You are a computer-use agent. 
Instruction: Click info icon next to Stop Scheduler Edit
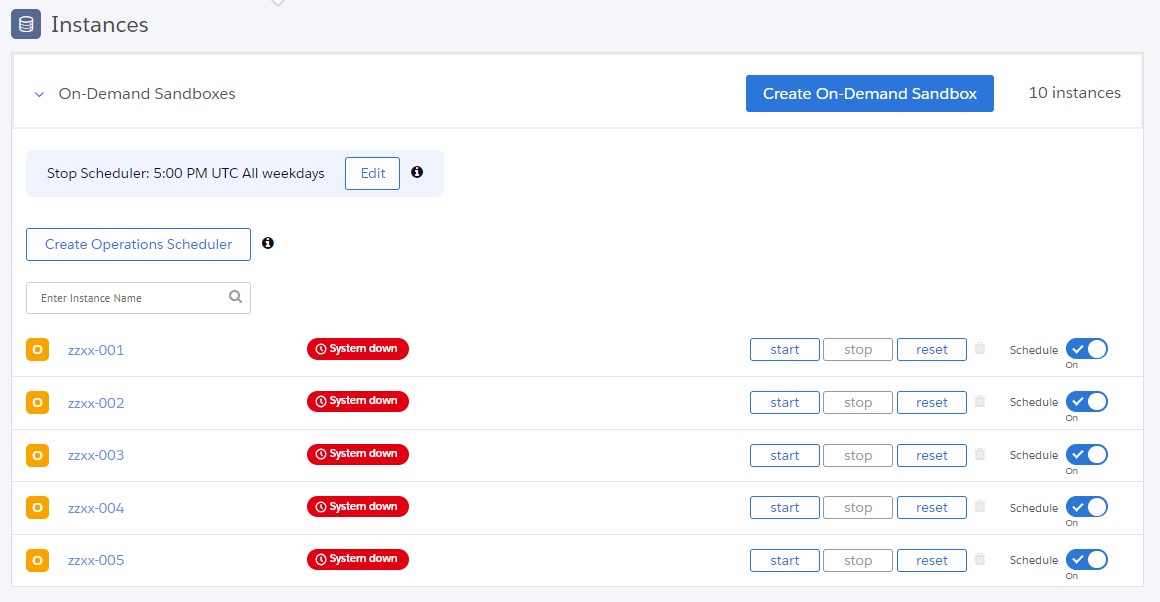point(417,172)
